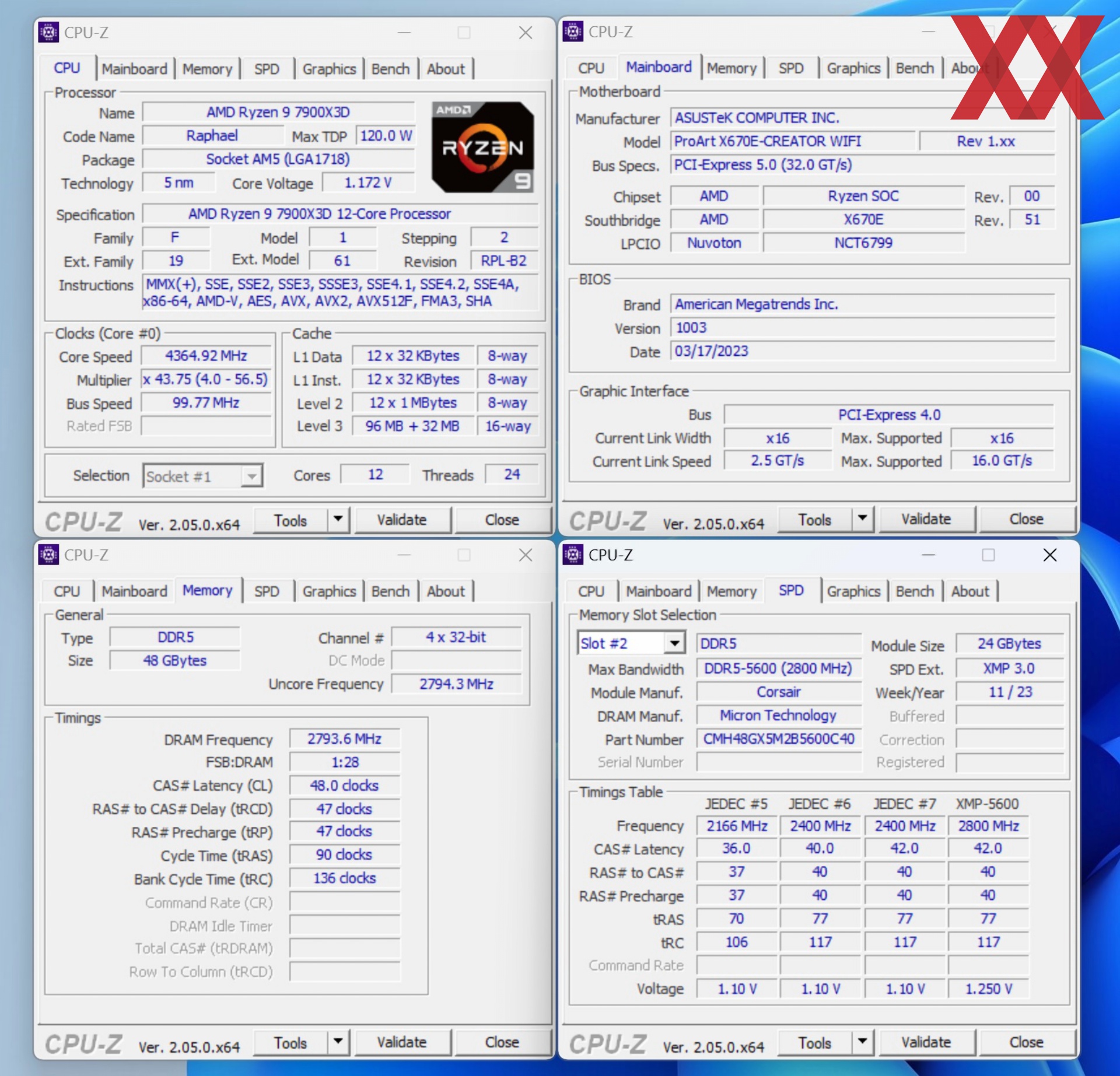Open Graphics tab in Mainboard window
1120x1076 pixels.
(853, 68)
